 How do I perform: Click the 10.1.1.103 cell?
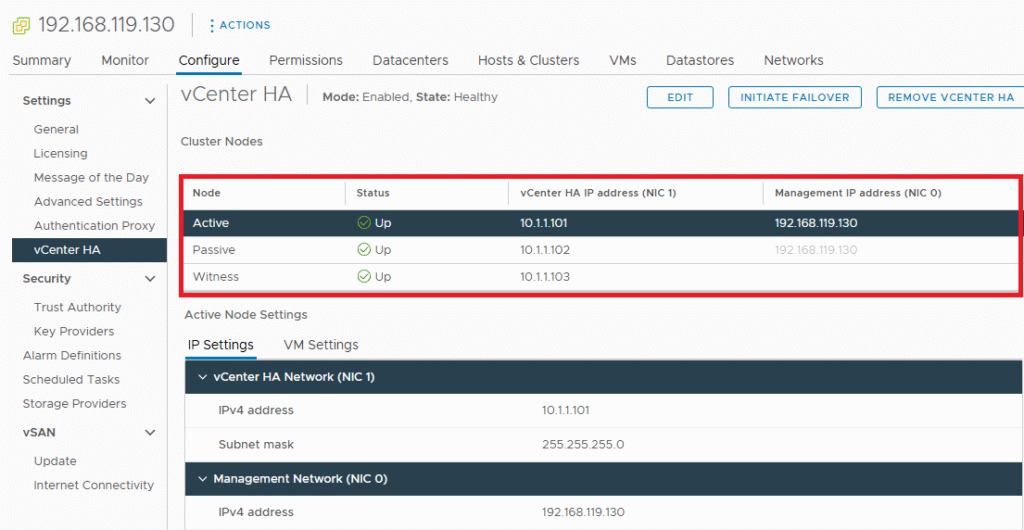(x=545, y=277)
